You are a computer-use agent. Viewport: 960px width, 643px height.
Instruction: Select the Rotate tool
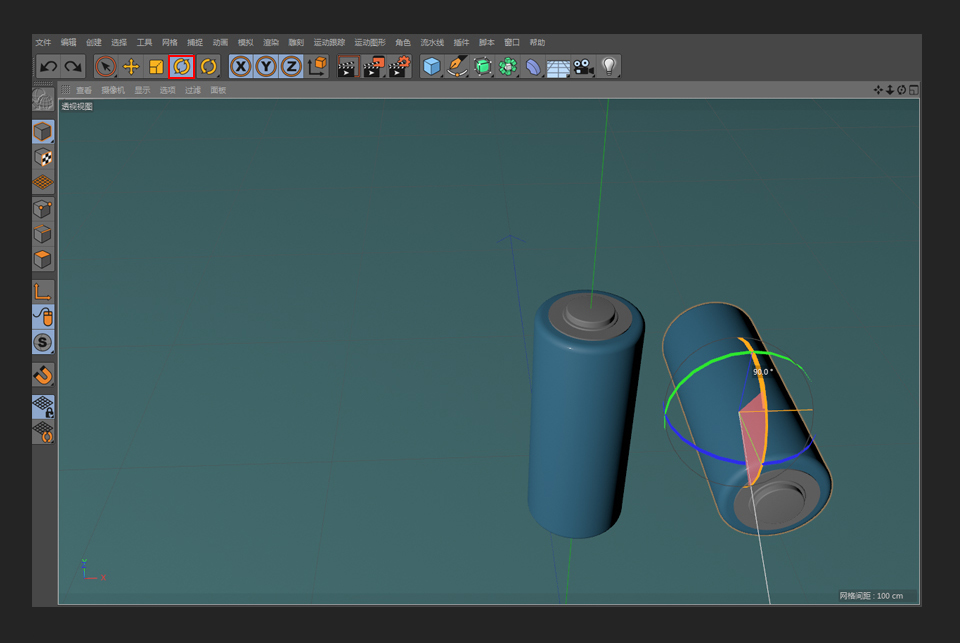click(181, 66)
